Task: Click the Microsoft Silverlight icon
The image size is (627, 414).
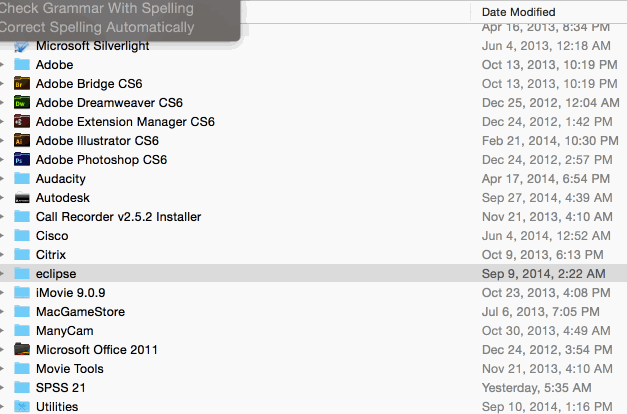Action: [x=22, y=46]
